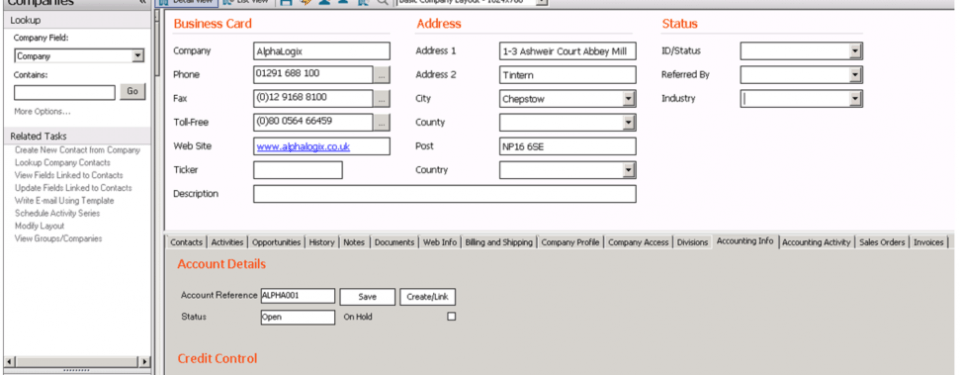Image resolution: width=960 pixels, height=375 pixels.
Task: Open the Company Field dropdown
Action: tap(138, 56)
